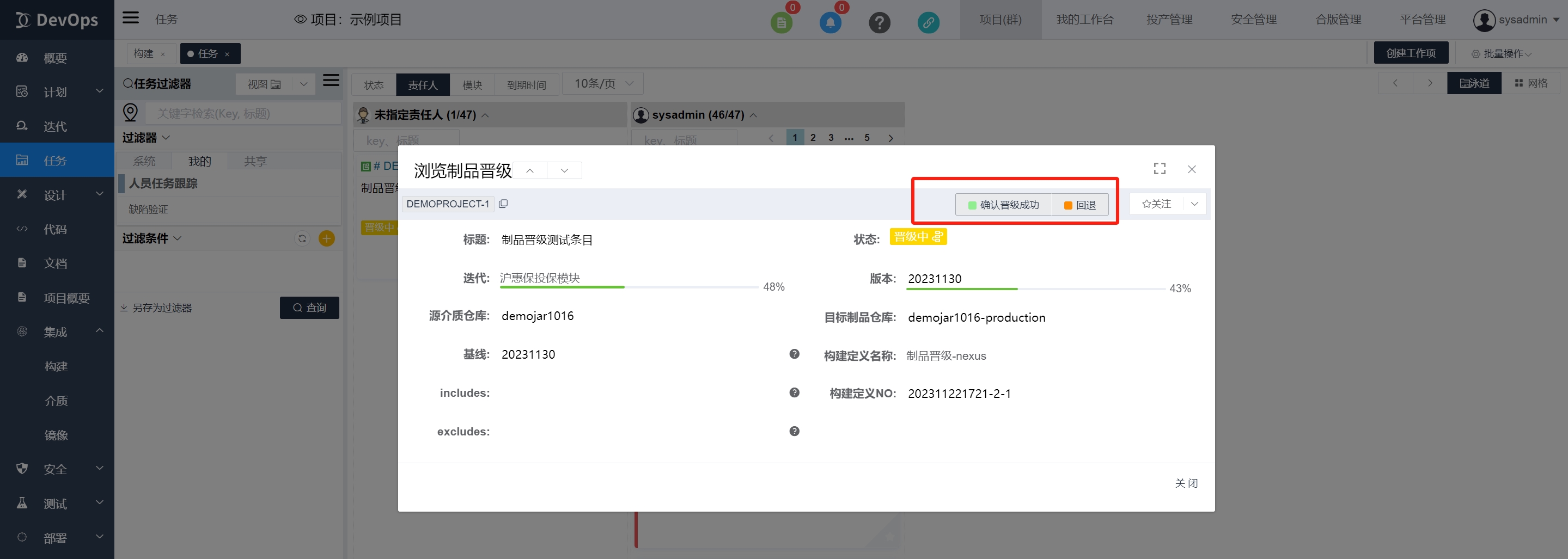
Task: Open the 10条/页 page size dropdown
Action: pyautogui.click(x=602, y=83)
